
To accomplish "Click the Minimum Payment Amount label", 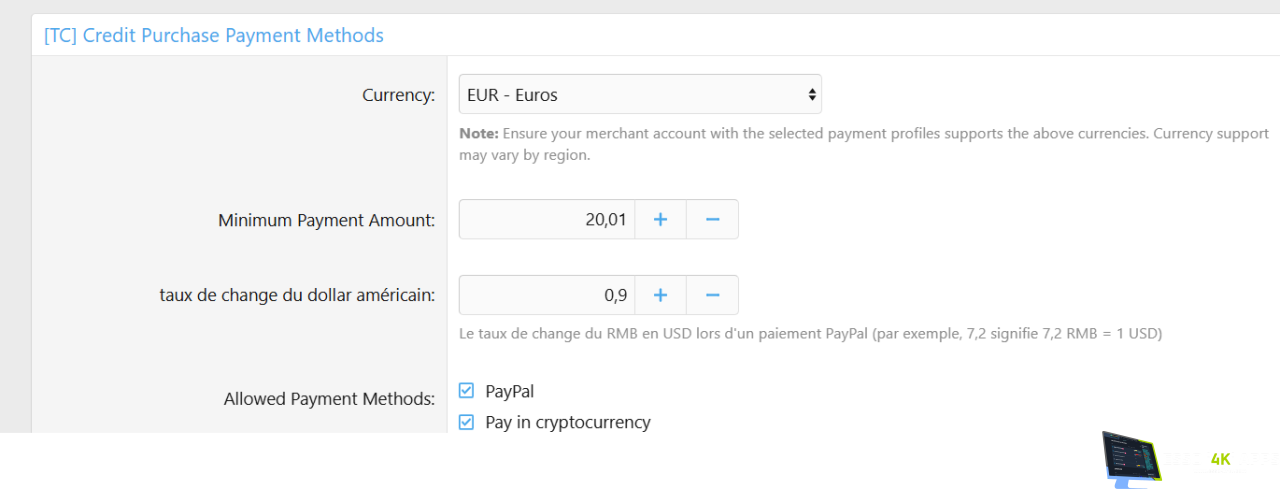I will [326, 221].
